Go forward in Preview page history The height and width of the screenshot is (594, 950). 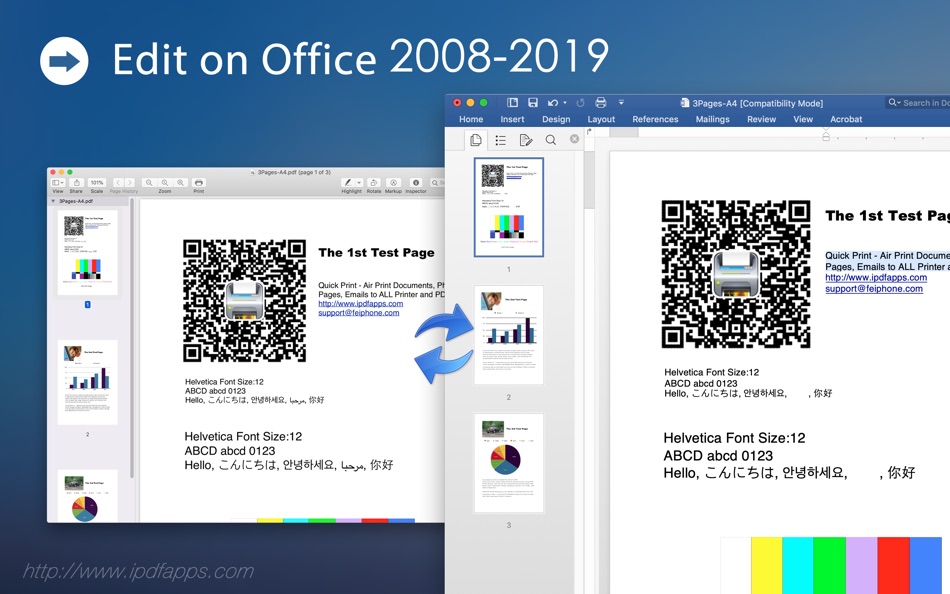coord(129,182)
